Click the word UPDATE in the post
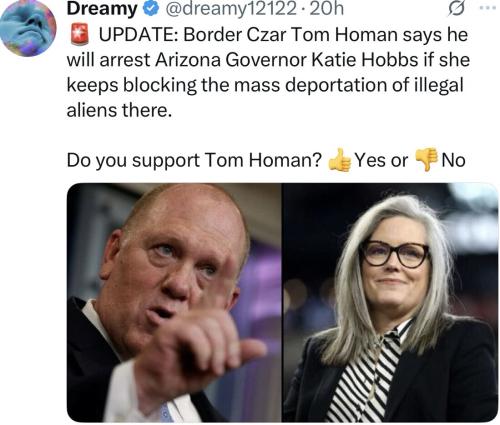 (x=138, y=34)
